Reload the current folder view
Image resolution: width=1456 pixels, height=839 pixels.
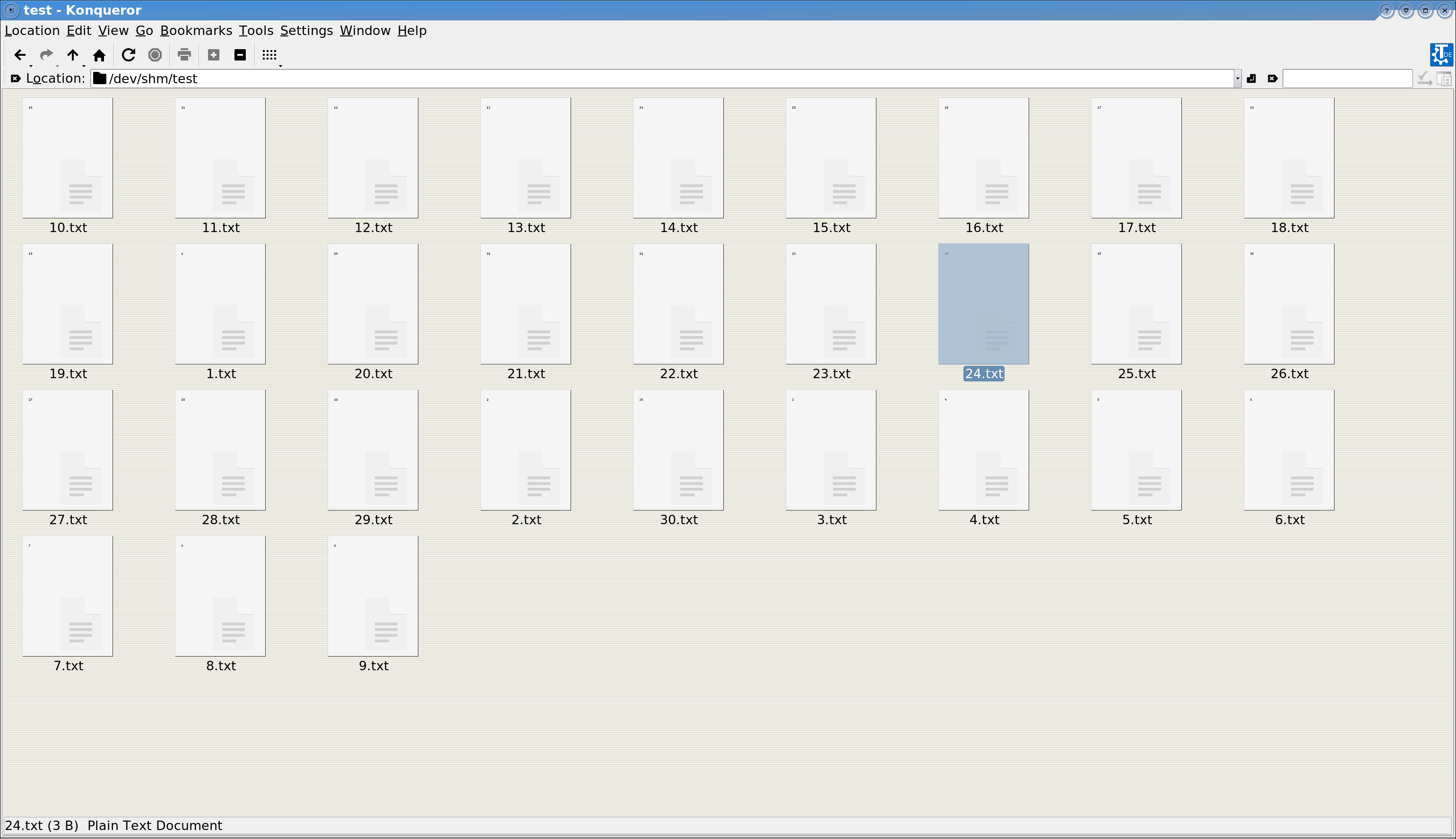129,55
